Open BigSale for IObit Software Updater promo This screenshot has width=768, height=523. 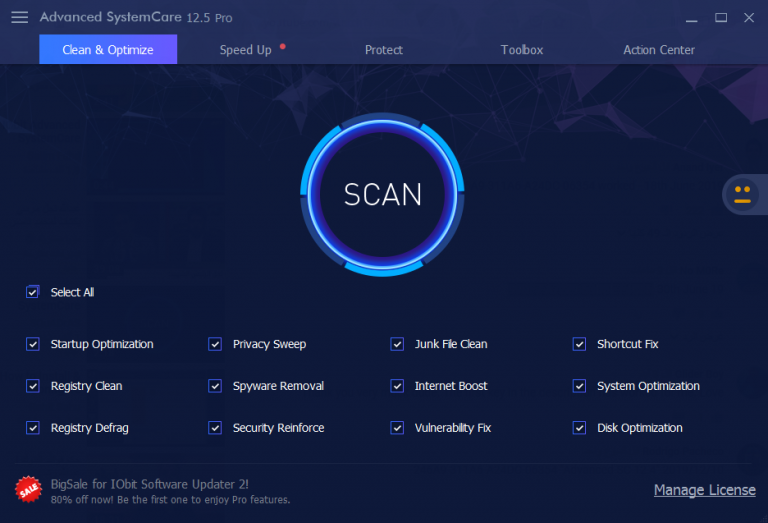pyautogui.click(x=149, y=484)
